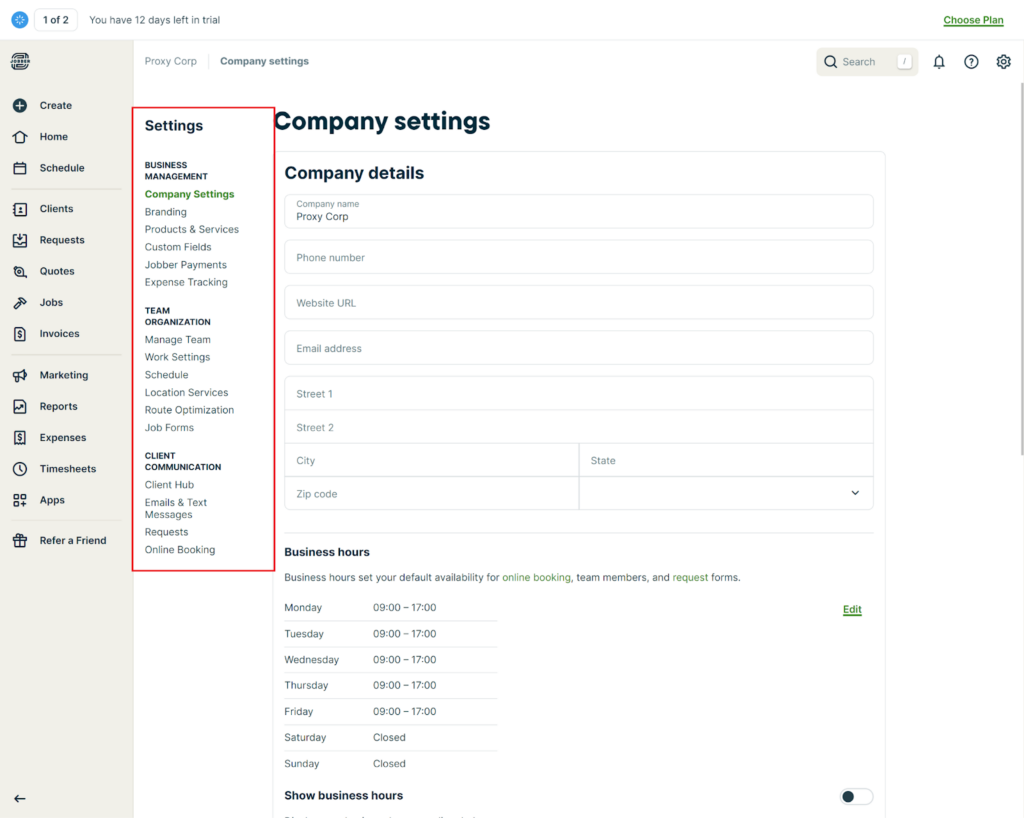Select Manage Team in settings menu
Image resolution: width=1024 pixels, height=818 pixels.
(x=178, y=340)
